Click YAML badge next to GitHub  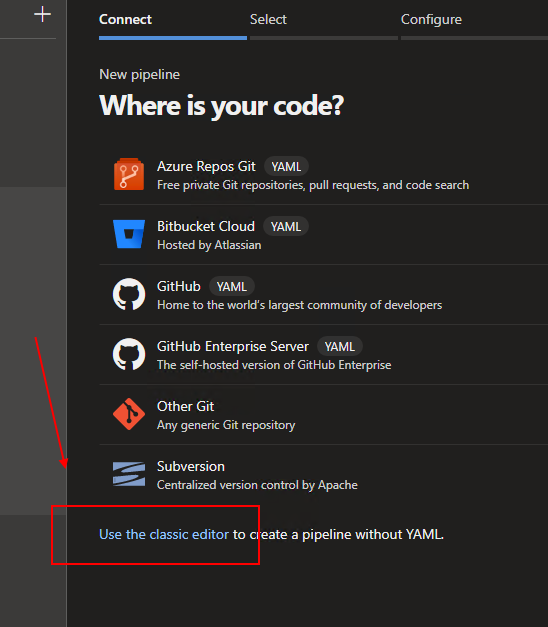tap(232, 287)
